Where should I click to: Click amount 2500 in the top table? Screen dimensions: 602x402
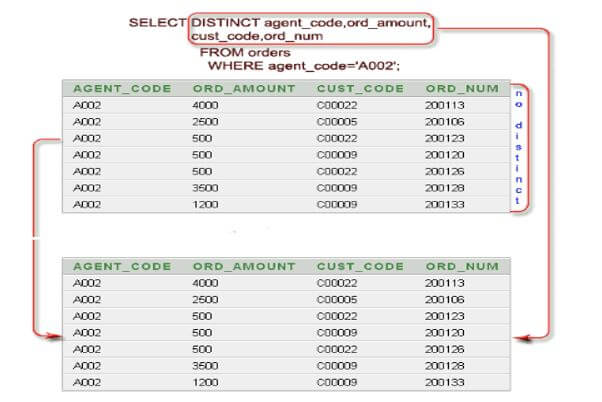204,121
